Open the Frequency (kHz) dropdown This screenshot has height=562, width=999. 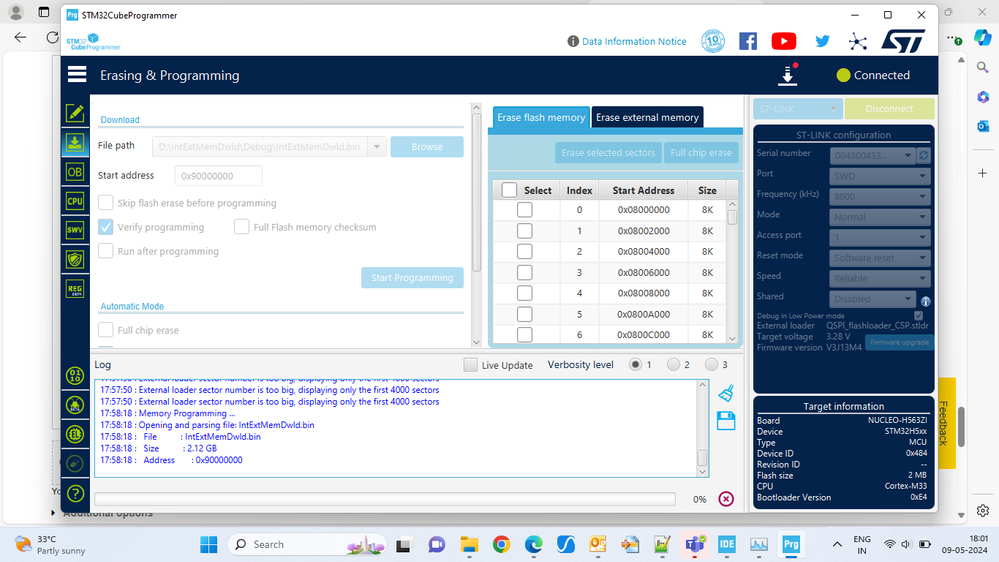point(880,196)
